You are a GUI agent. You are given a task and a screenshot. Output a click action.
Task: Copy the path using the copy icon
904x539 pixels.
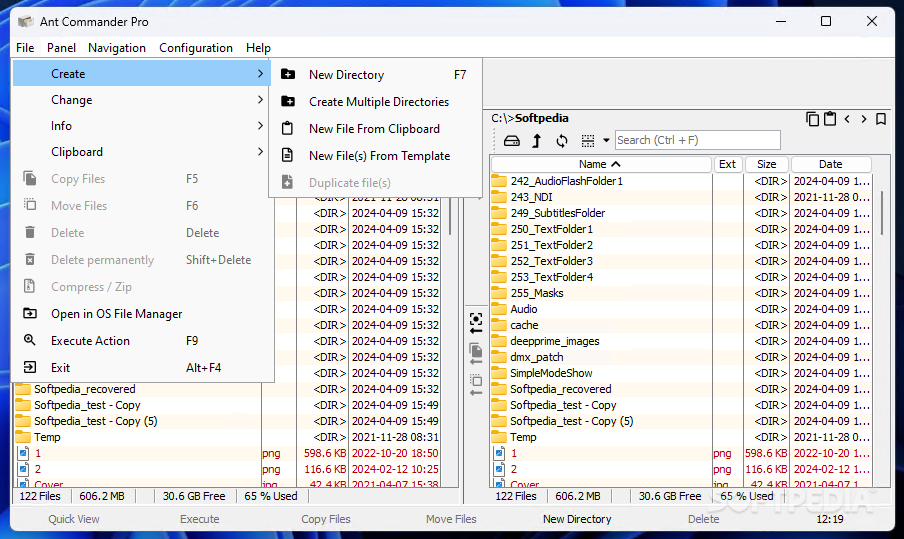coord(812,119)
